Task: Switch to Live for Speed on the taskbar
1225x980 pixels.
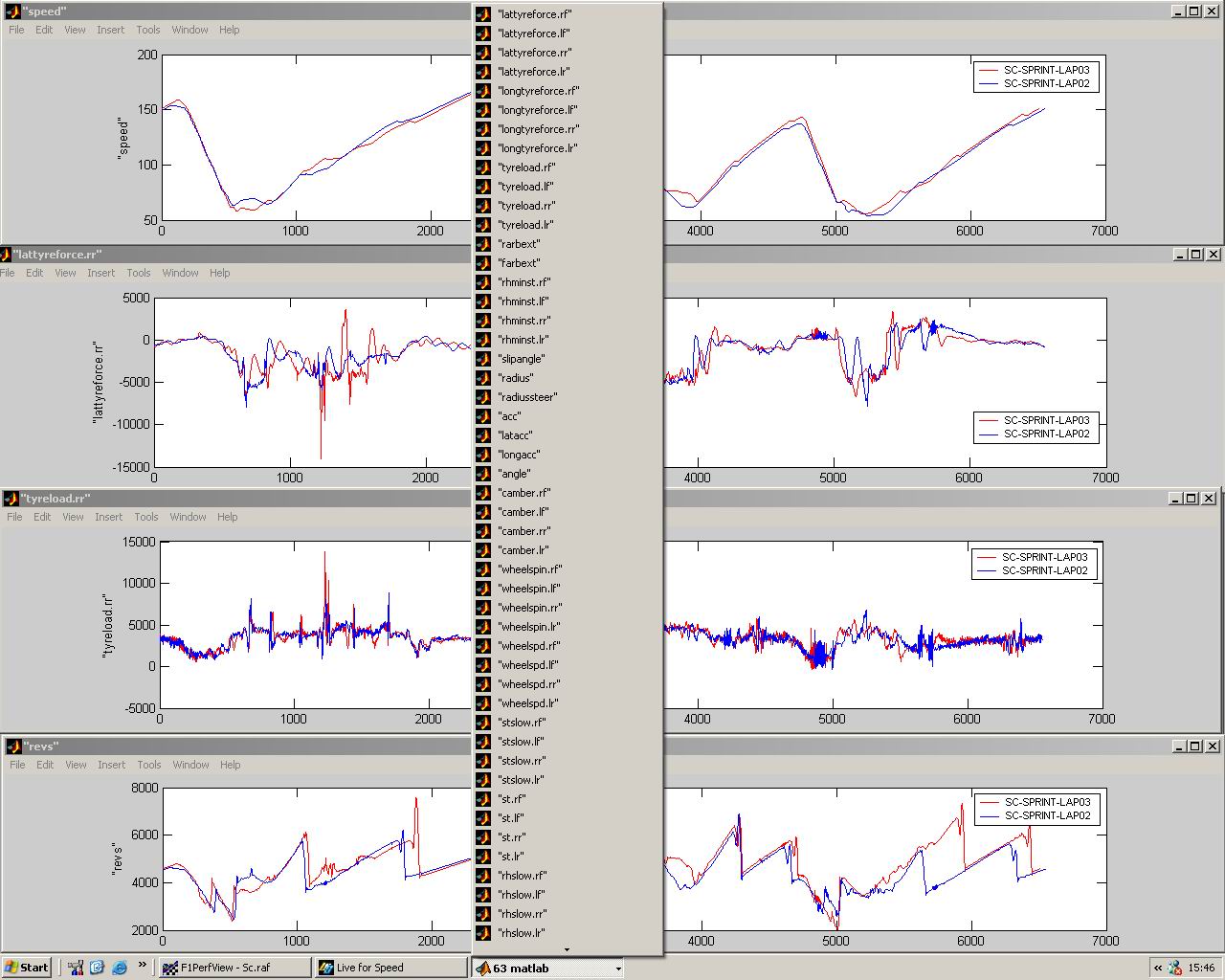Action: (x=390, y=968)
